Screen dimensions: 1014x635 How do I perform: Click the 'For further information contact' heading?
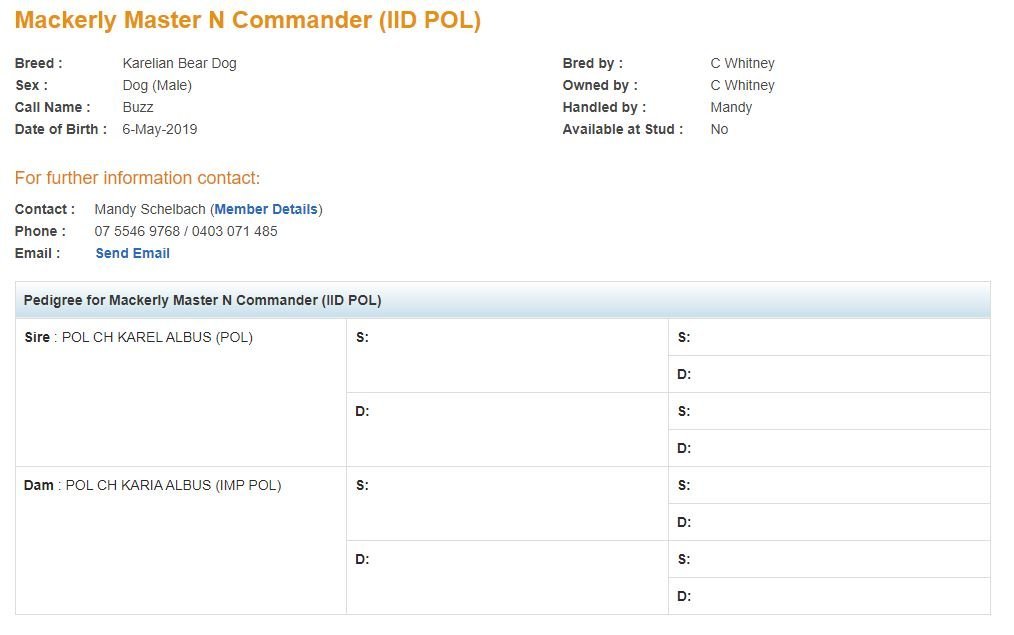[x=137, y=178]
